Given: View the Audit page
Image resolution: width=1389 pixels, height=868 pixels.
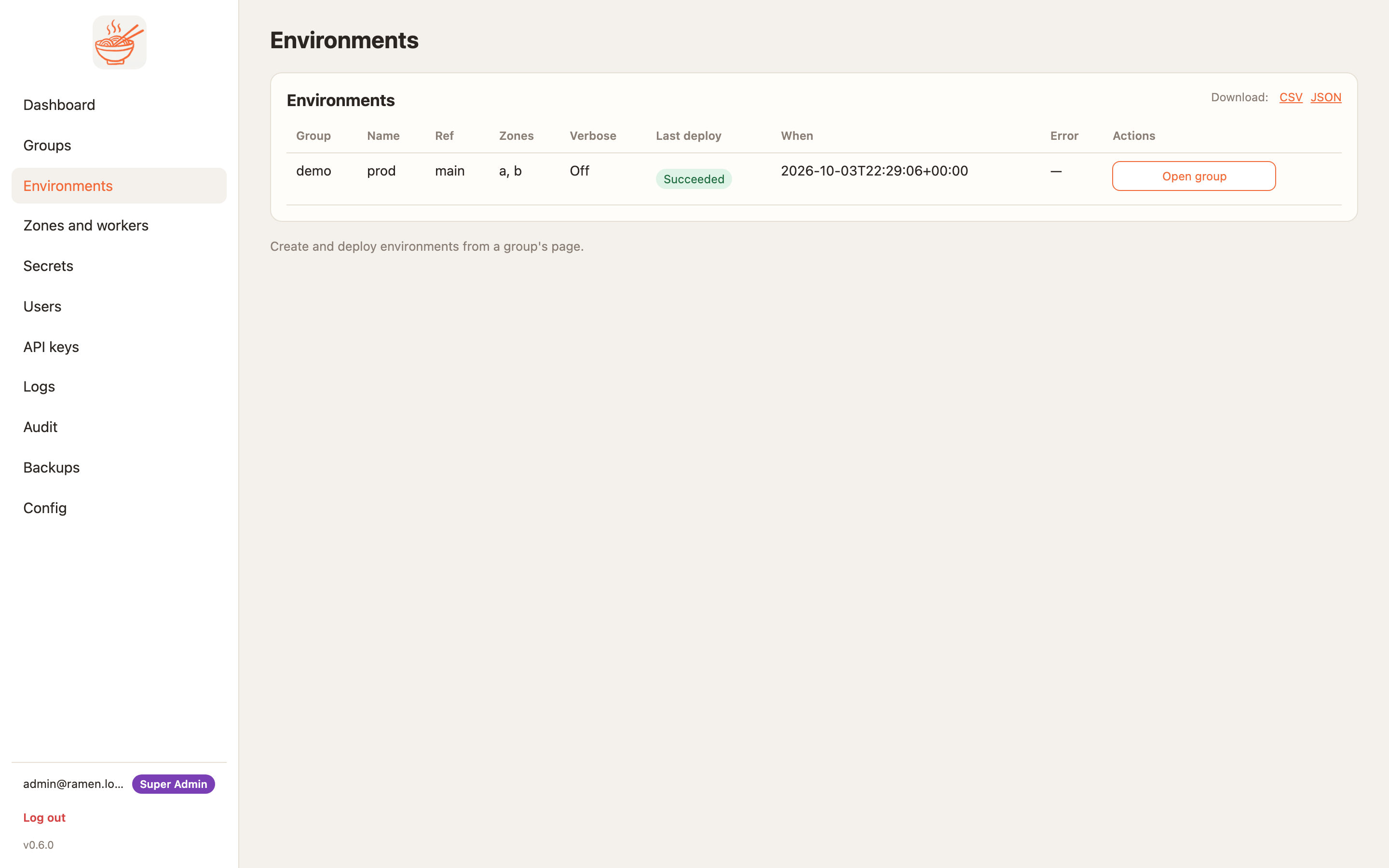Looking at the screenshot, I should [119, 427].
